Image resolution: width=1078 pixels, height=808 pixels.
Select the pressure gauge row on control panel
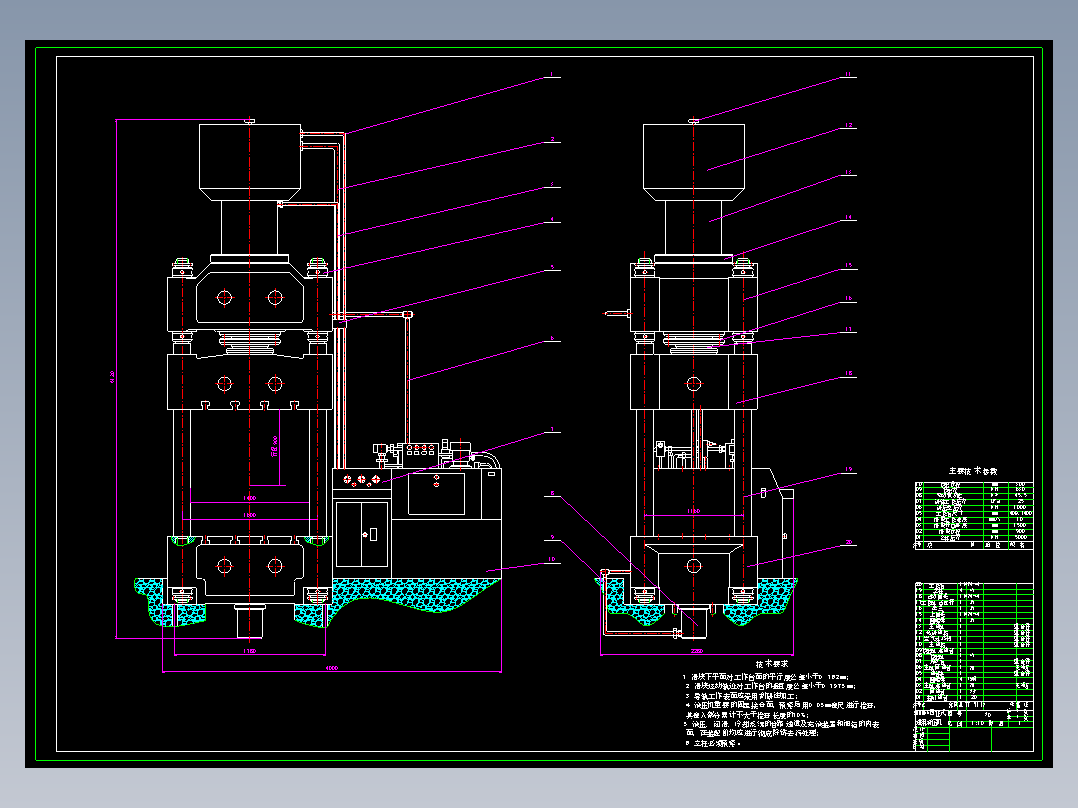pyautogui.click(x=362, y=479)
